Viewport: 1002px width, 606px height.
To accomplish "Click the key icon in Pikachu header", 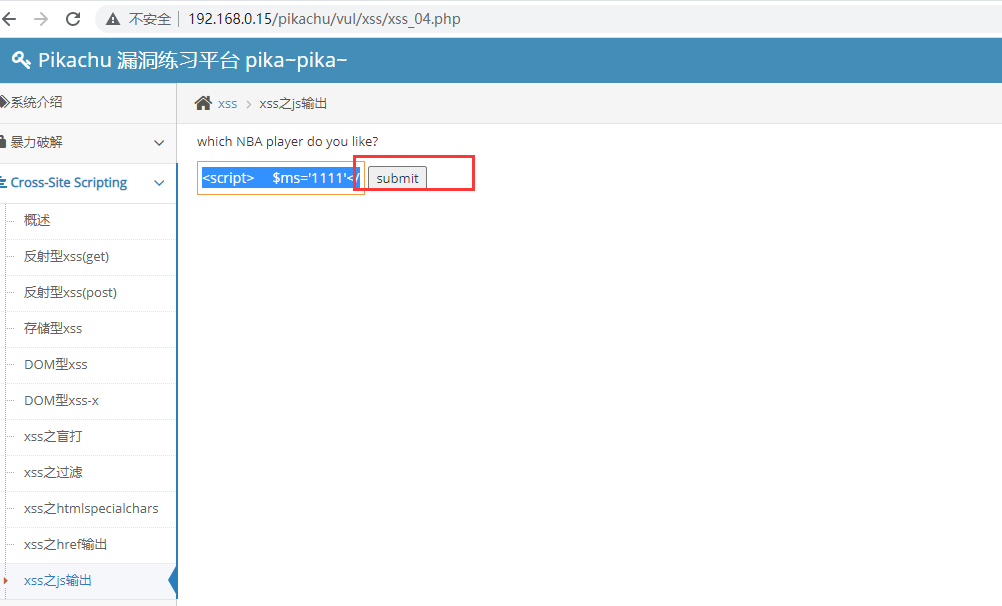I will pos(21,60).
